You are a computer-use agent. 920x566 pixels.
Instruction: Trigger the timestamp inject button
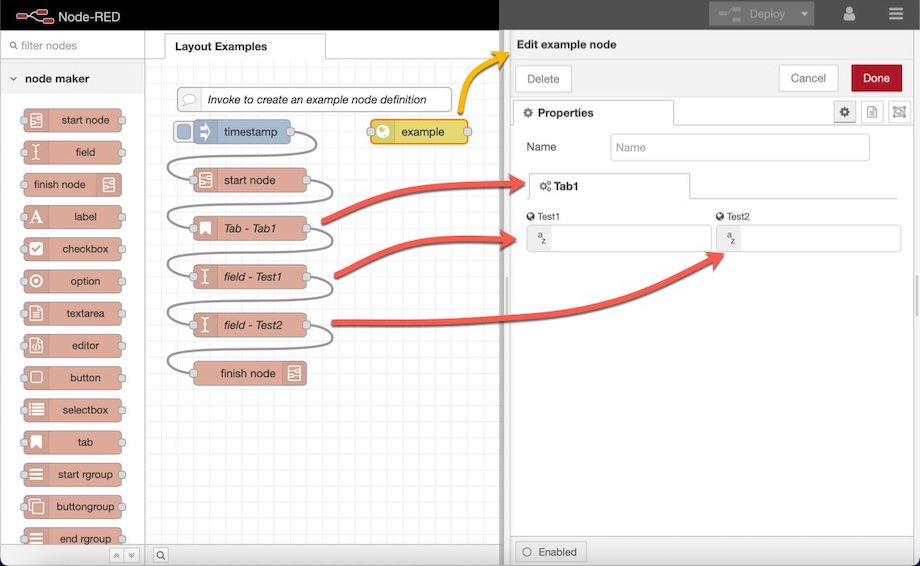(183, 131)
